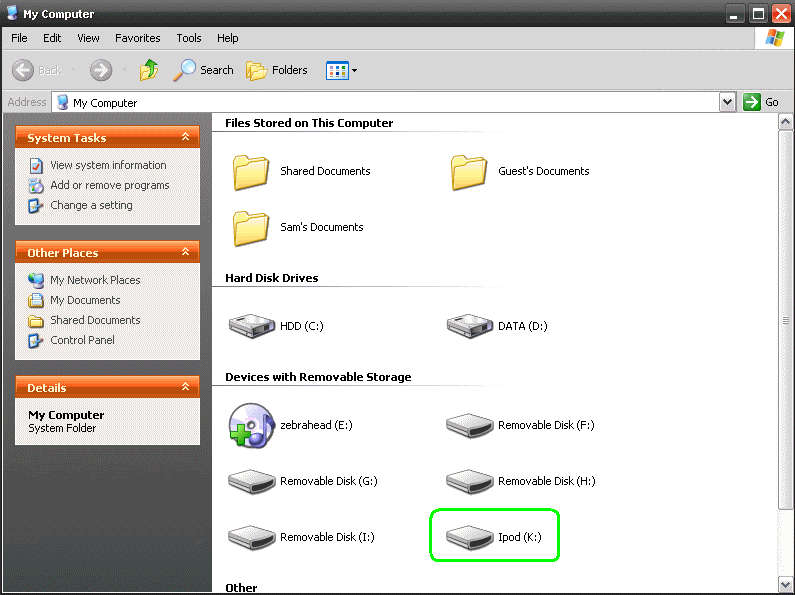Click Add or remove programs link
Screen dimensions: 795x595
(x=109, y=185)
